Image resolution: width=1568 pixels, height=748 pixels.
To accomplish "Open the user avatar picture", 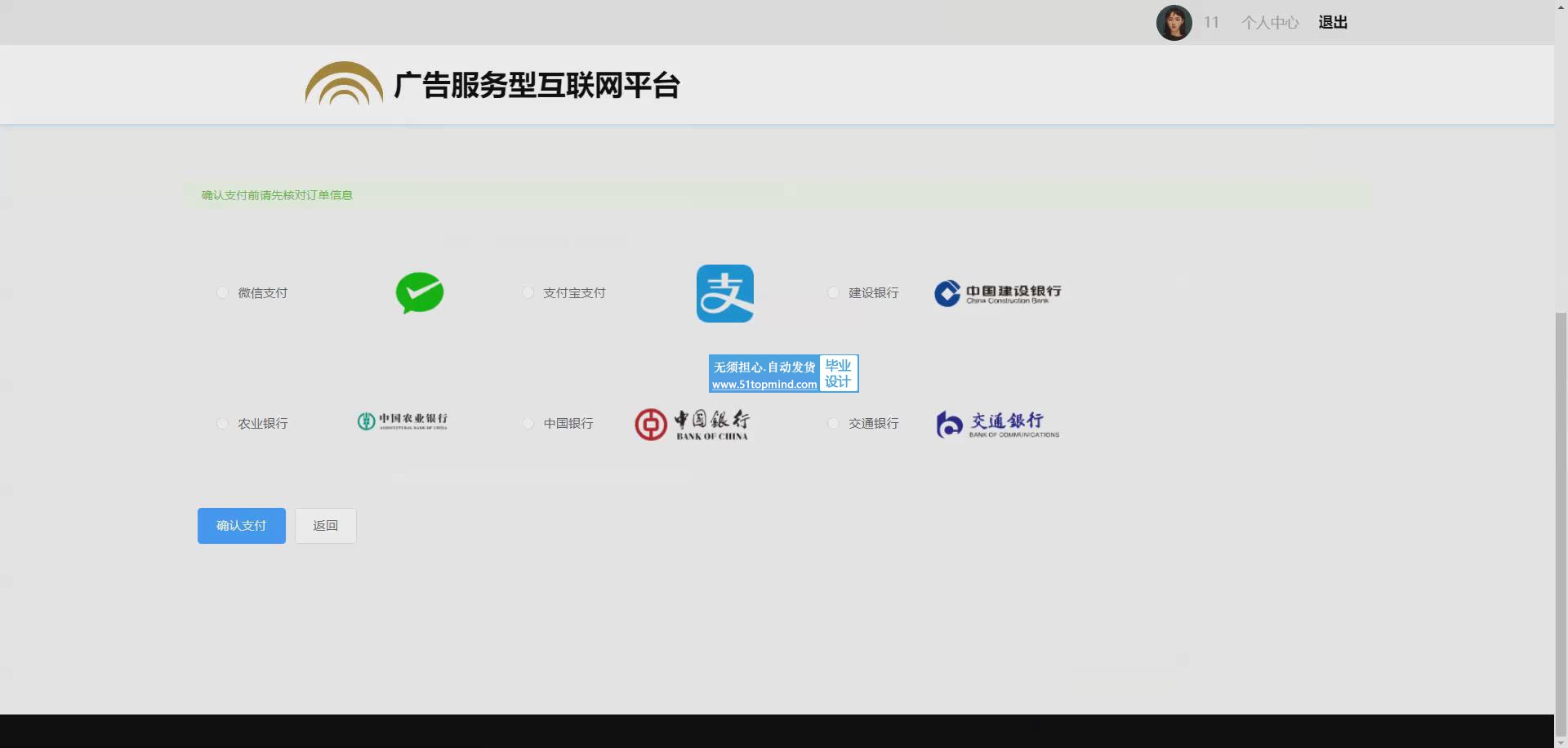I will [x=1174, y=23].
